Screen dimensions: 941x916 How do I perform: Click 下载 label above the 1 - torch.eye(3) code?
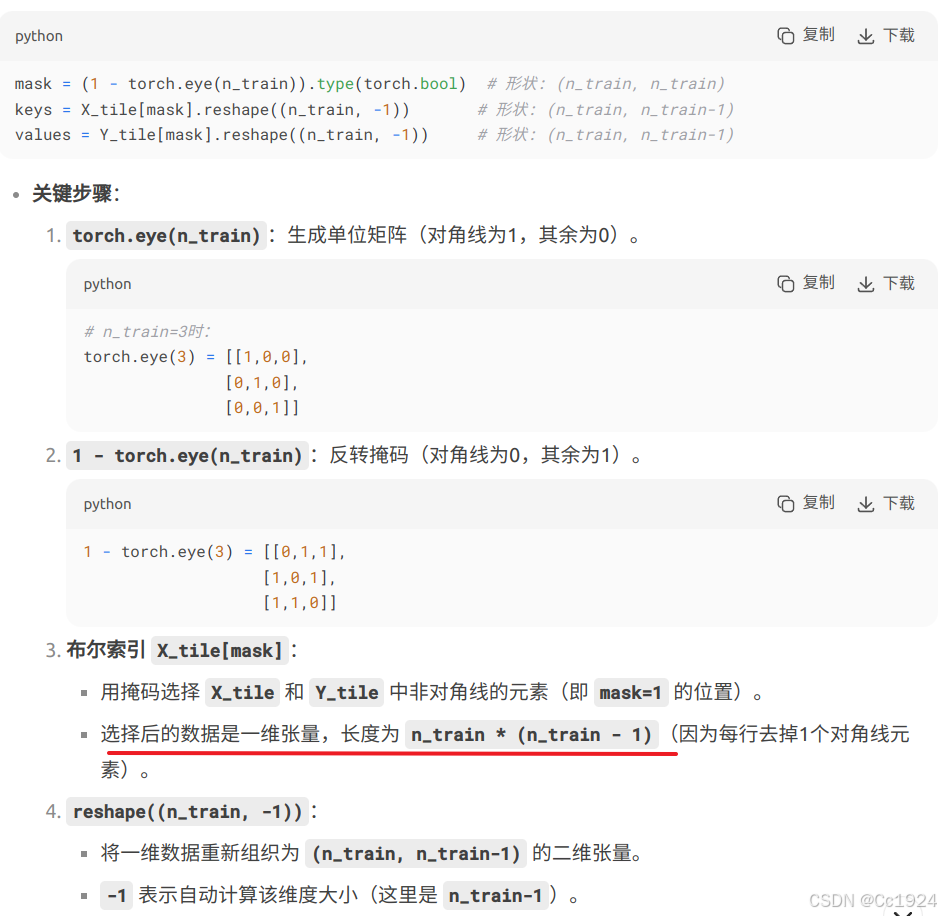point(899,503)
